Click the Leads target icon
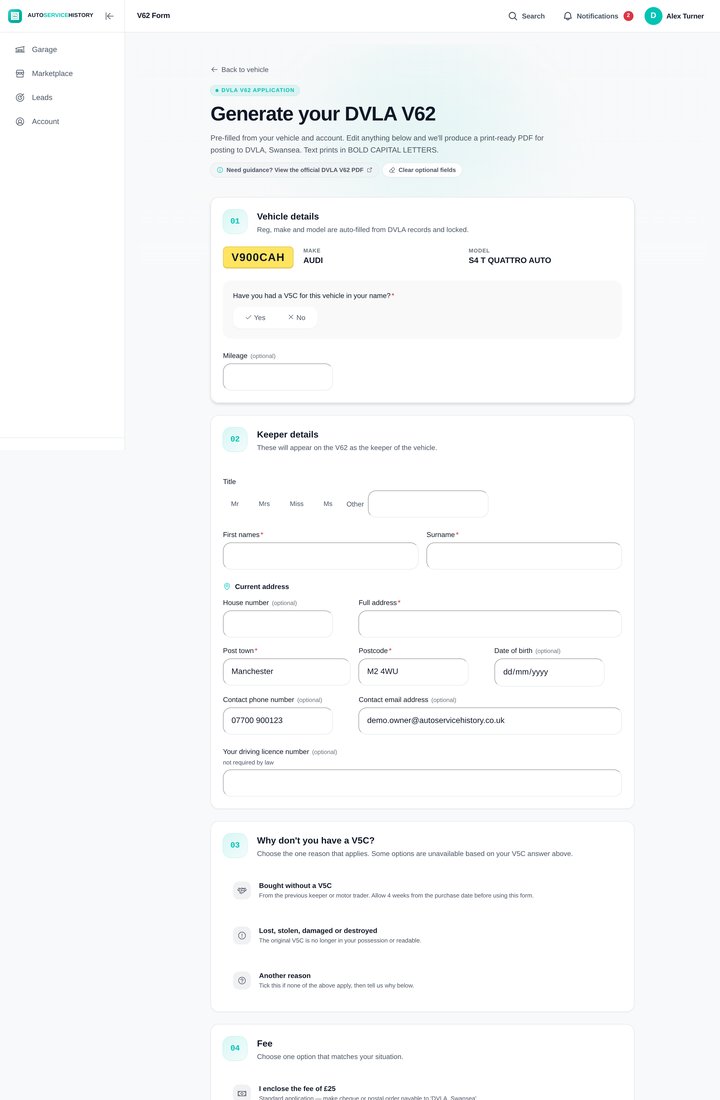The width and height of the screenshot is (720, 1100). (20, 98)
